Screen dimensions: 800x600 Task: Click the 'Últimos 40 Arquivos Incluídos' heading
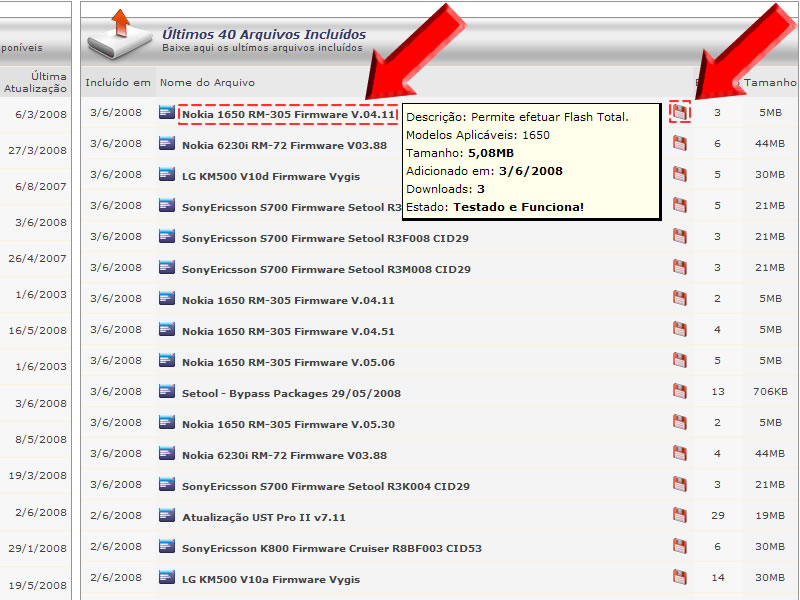pos(264,34)
